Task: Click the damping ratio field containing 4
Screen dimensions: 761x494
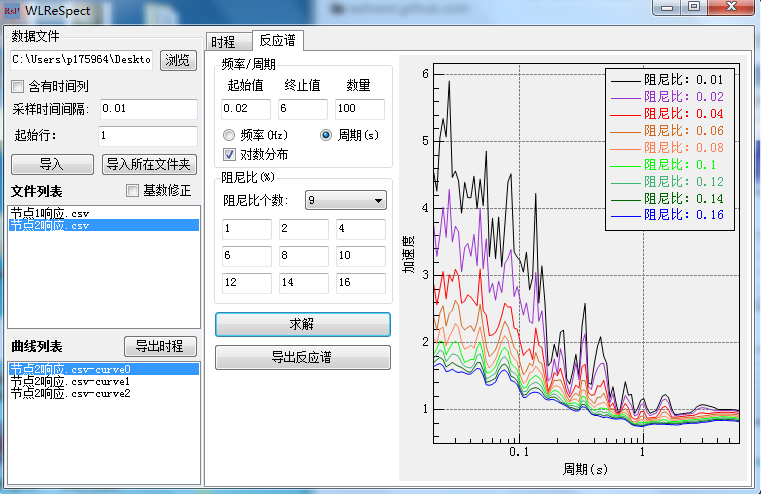Action: (x=361, y=229)
